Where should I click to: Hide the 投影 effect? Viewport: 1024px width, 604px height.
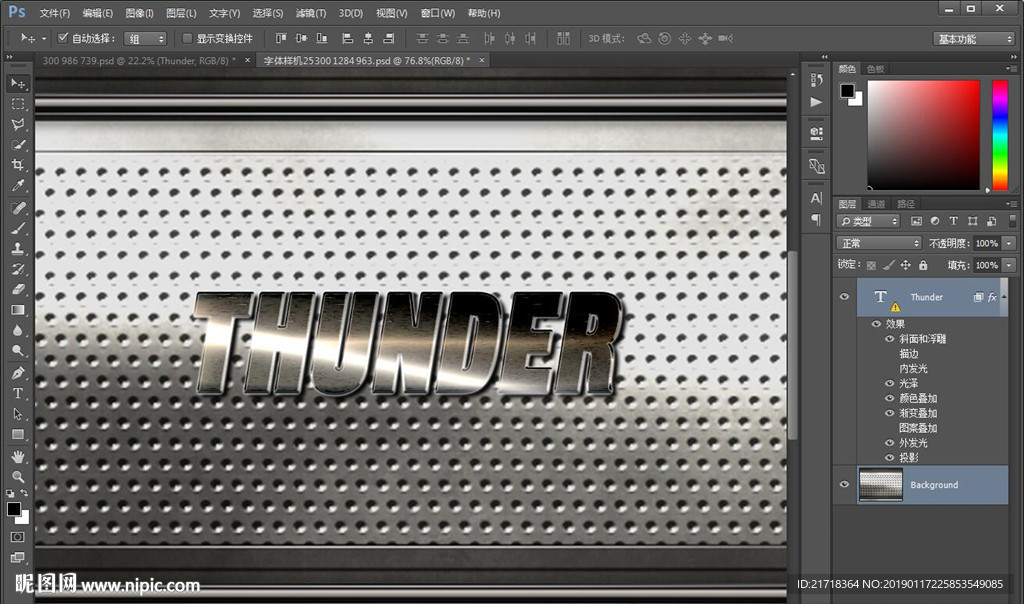point(889,458)
